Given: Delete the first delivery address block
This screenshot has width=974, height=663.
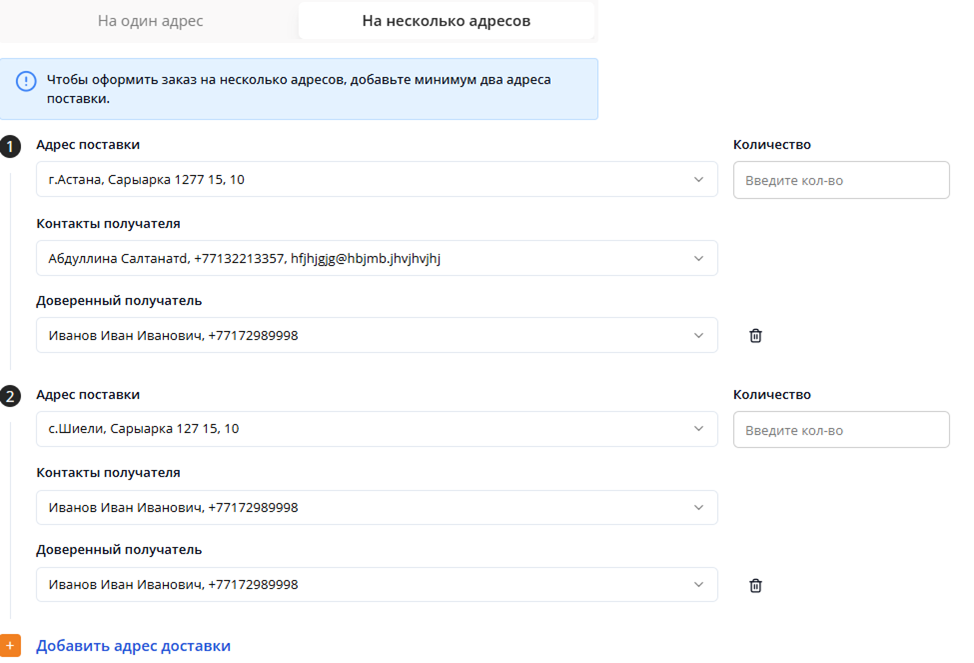Looking at the screenshot, I should tap(756, 336).
